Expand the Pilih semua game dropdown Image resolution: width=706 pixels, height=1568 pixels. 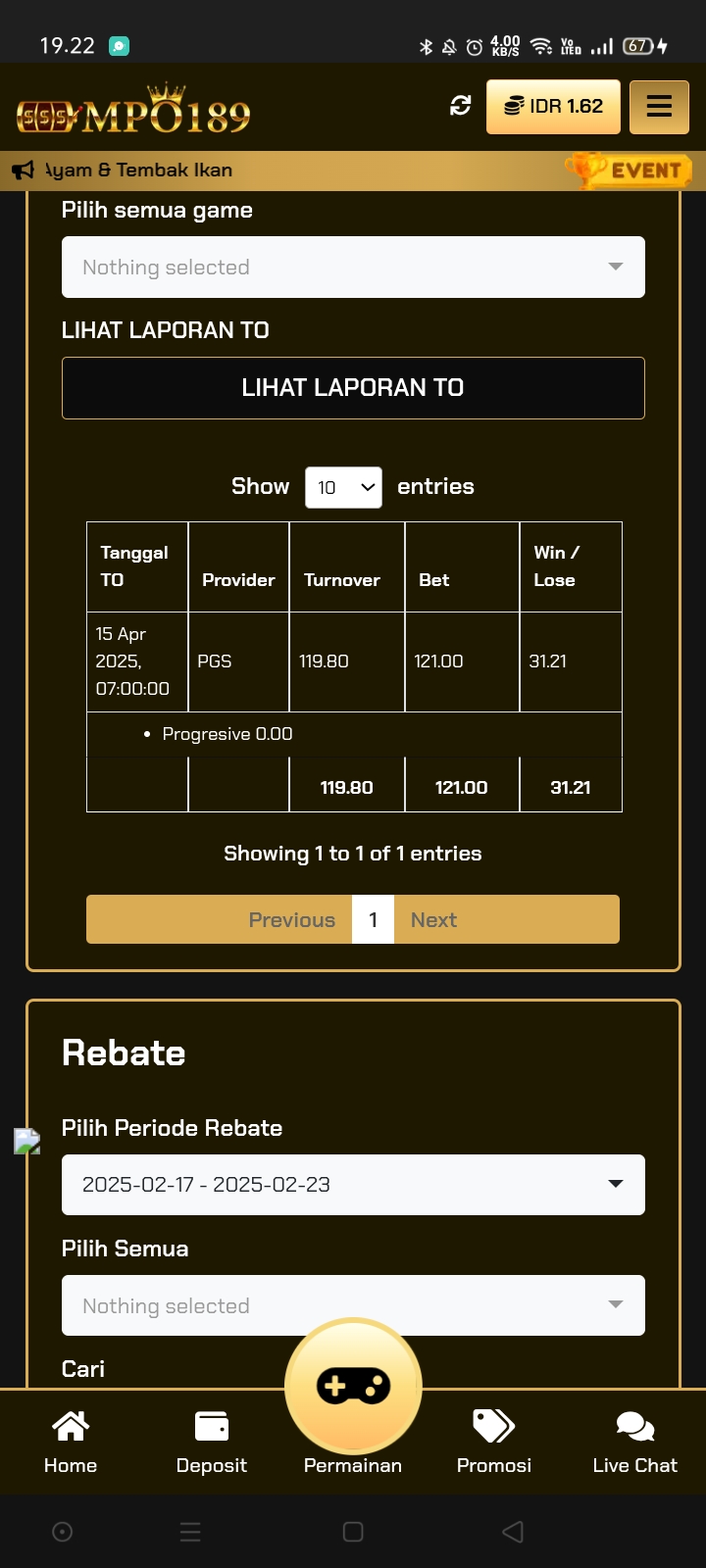click(x=353, y=267)
